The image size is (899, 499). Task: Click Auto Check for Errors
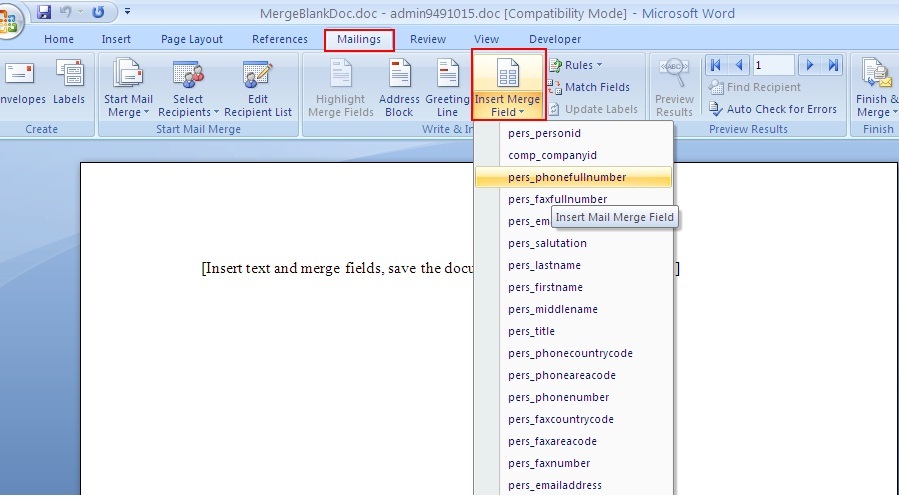coord(772,109)
